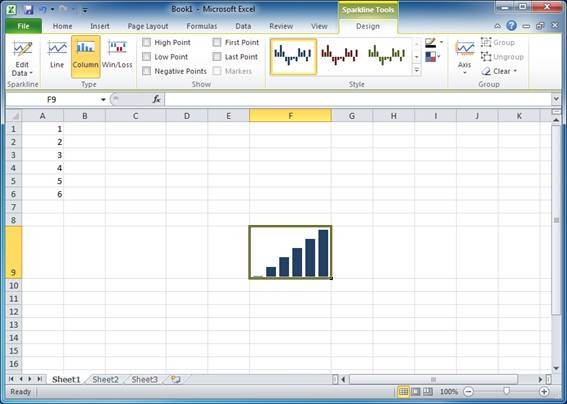
Task: Select the Column sparkline type
Action: (86, 56)
